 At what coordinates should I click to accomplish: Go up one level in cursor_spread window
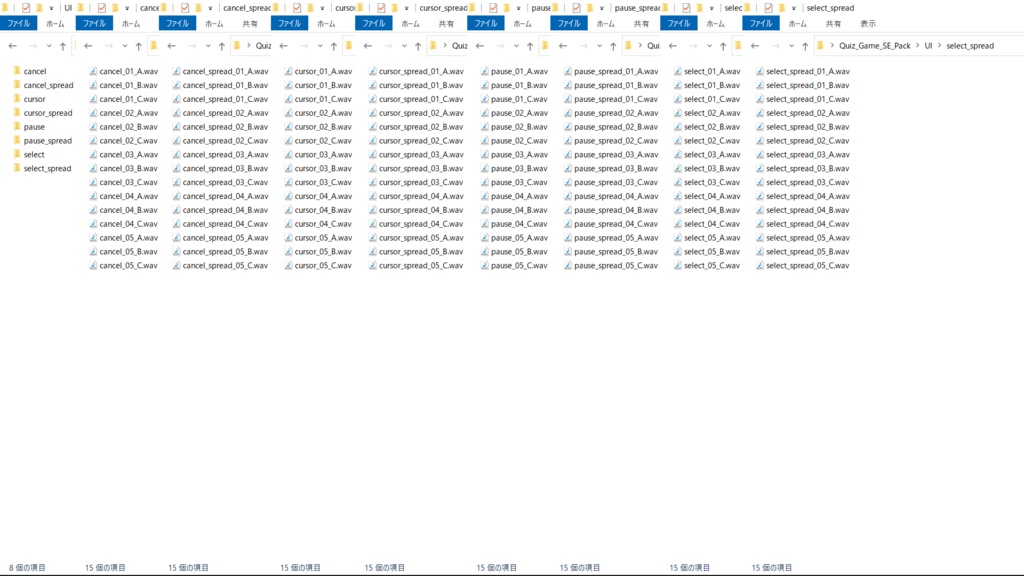click(418, 46)
